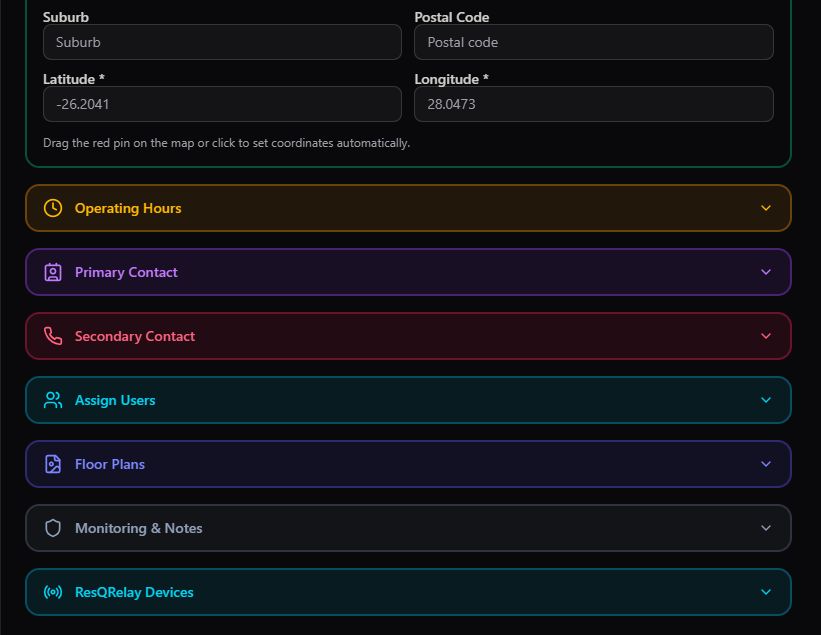Screen dimensions: 821x635
Task: Focus the Suburb input field
Action: pos(222,42)
